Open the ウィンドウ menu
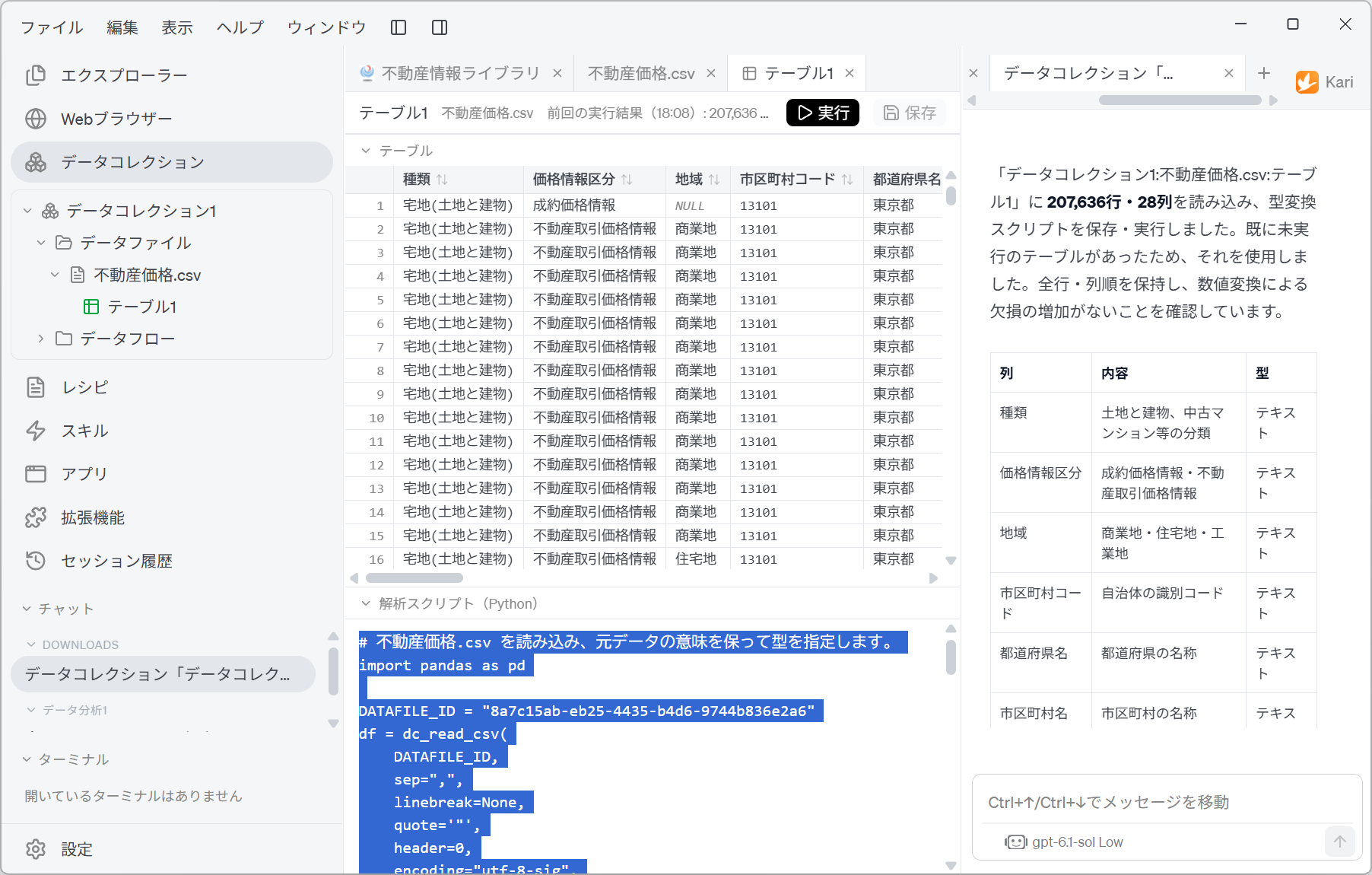 pyautogui.click(x=327, y=27)
